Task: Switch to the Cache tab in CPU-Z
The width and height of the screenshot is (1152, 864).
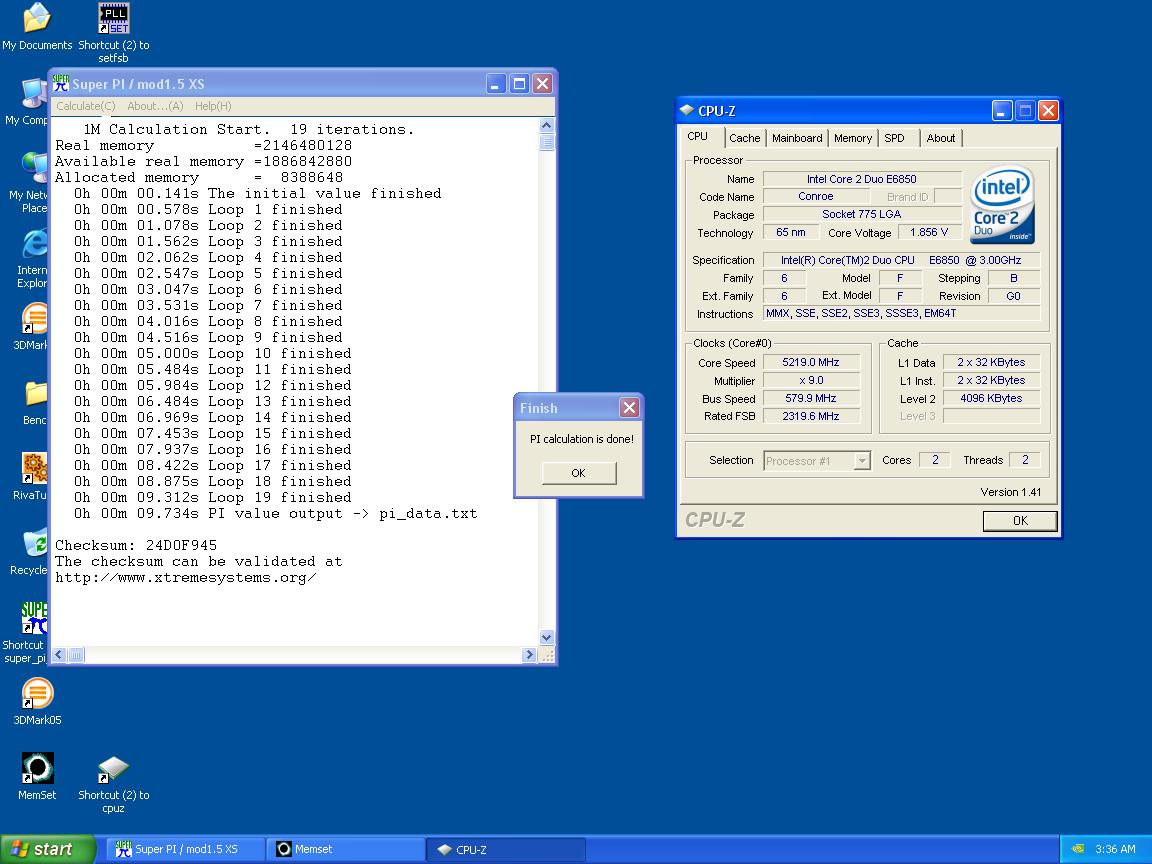Action: [x=744, y=138]
